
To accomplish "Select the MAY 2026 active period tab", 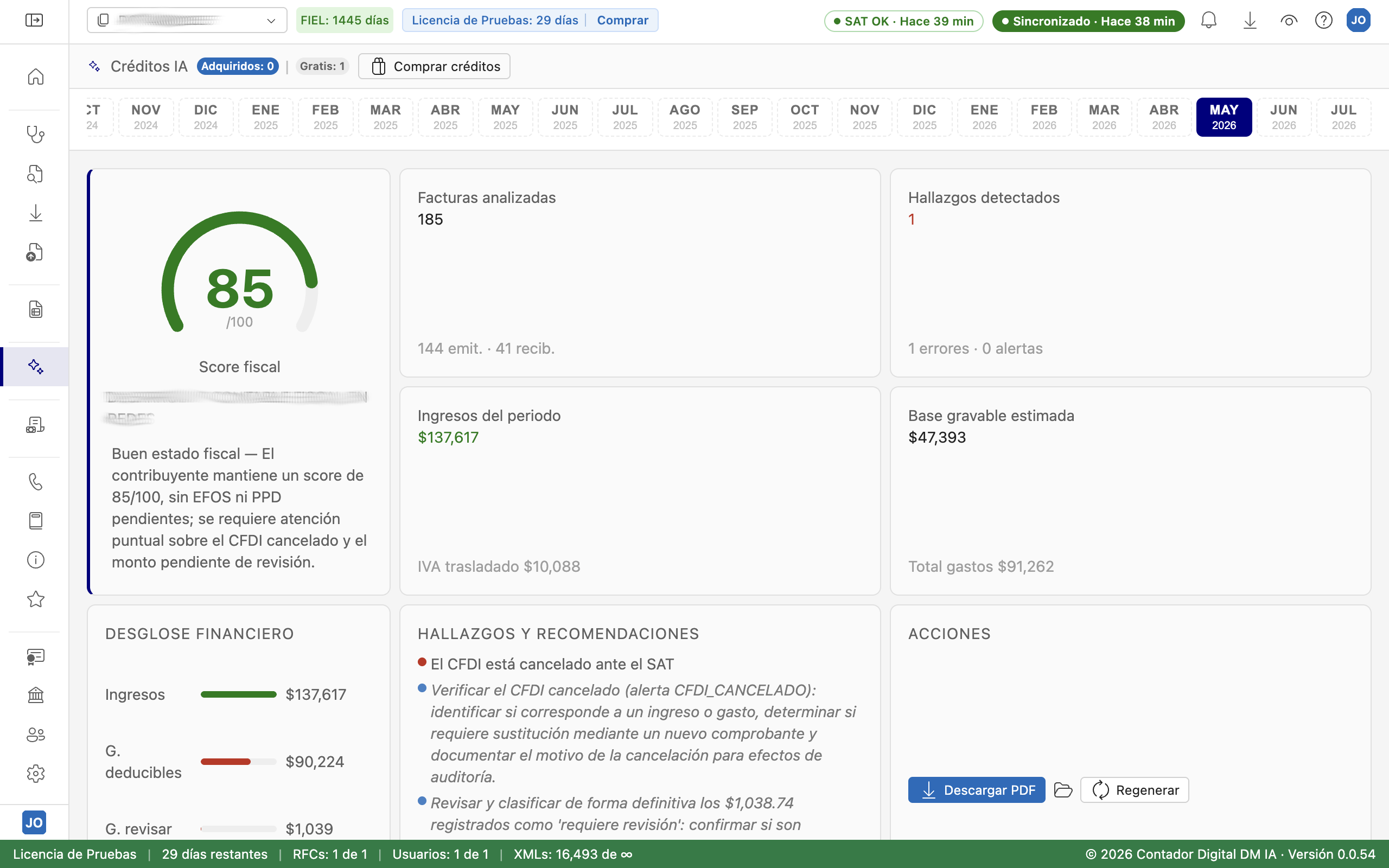I will [x=1224, y=117].
